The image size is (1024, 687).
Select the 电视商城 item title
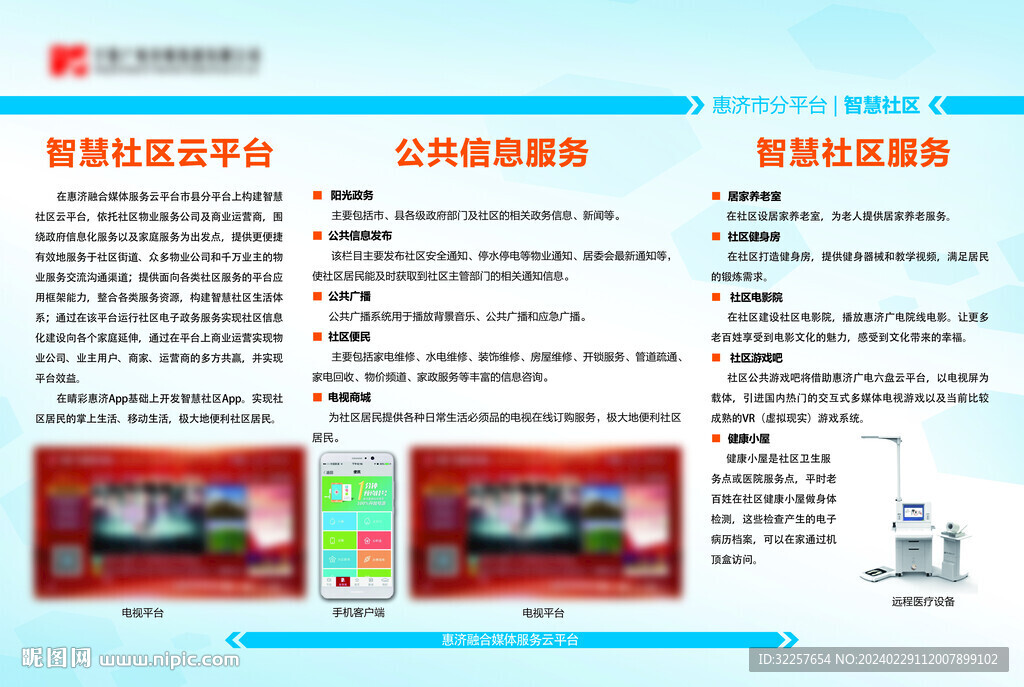pyautogui.click(x=349, y=398)
